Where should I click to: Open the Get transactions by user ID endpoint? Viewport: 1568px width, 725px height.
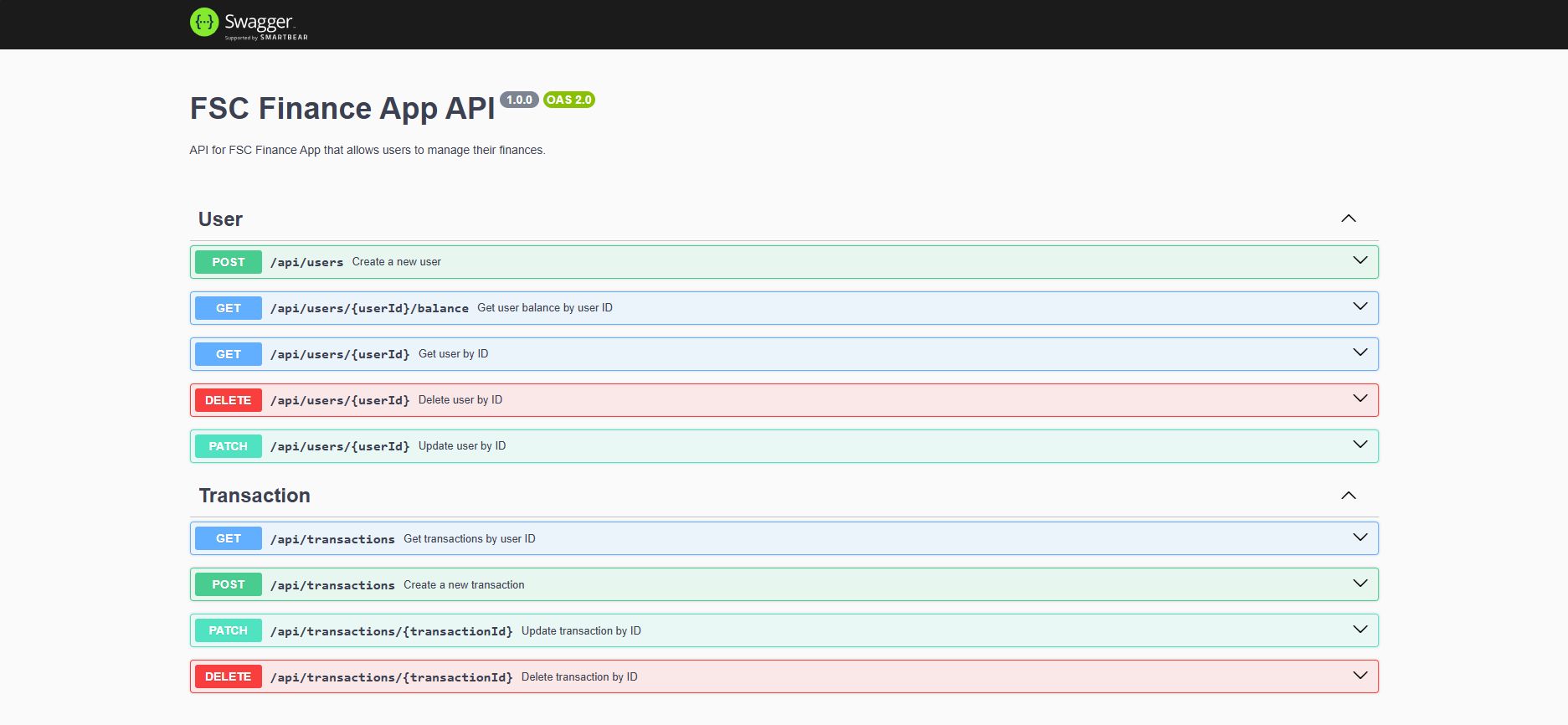(469, 539)
